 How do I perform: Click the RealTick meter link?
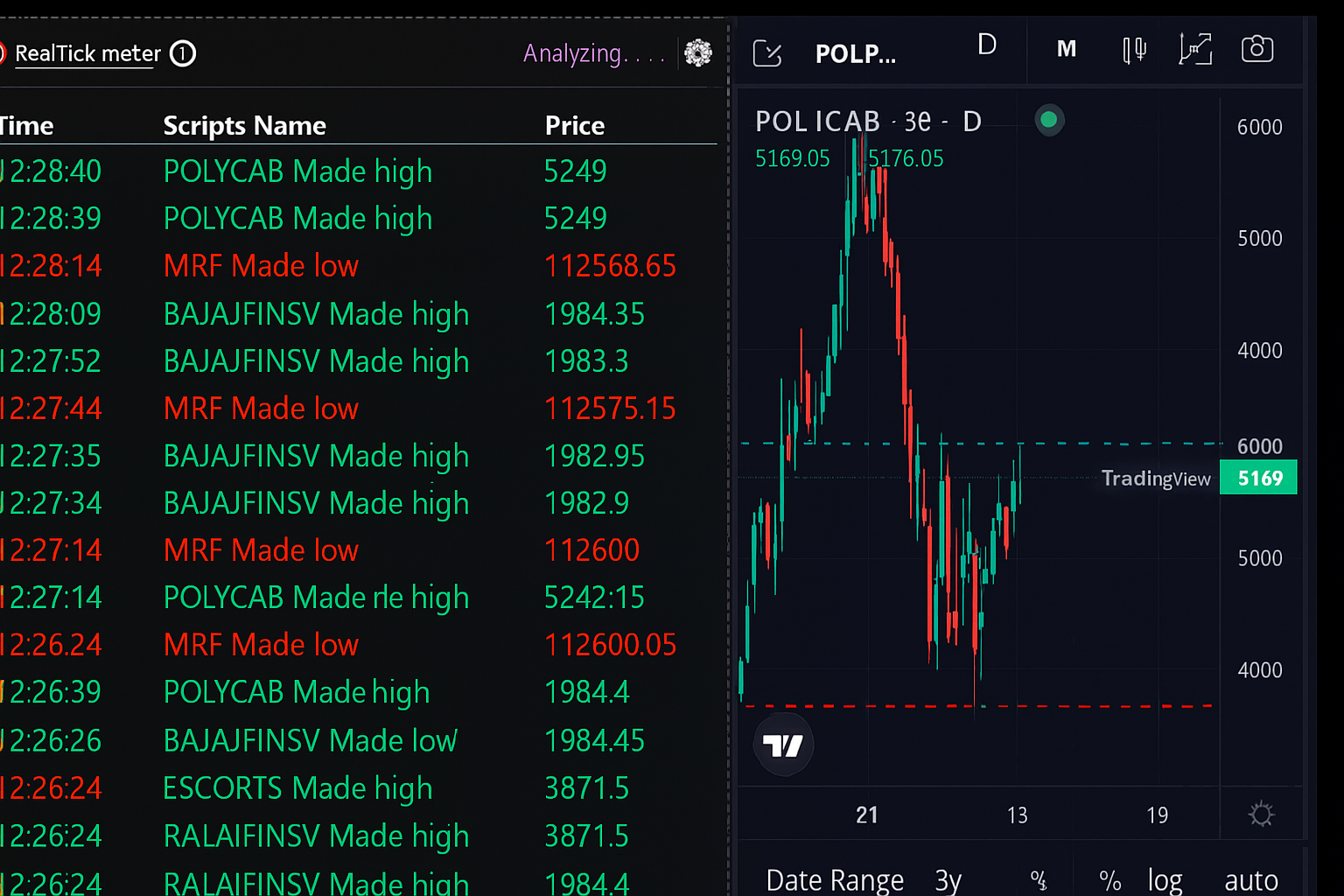[x=87, y=53]
